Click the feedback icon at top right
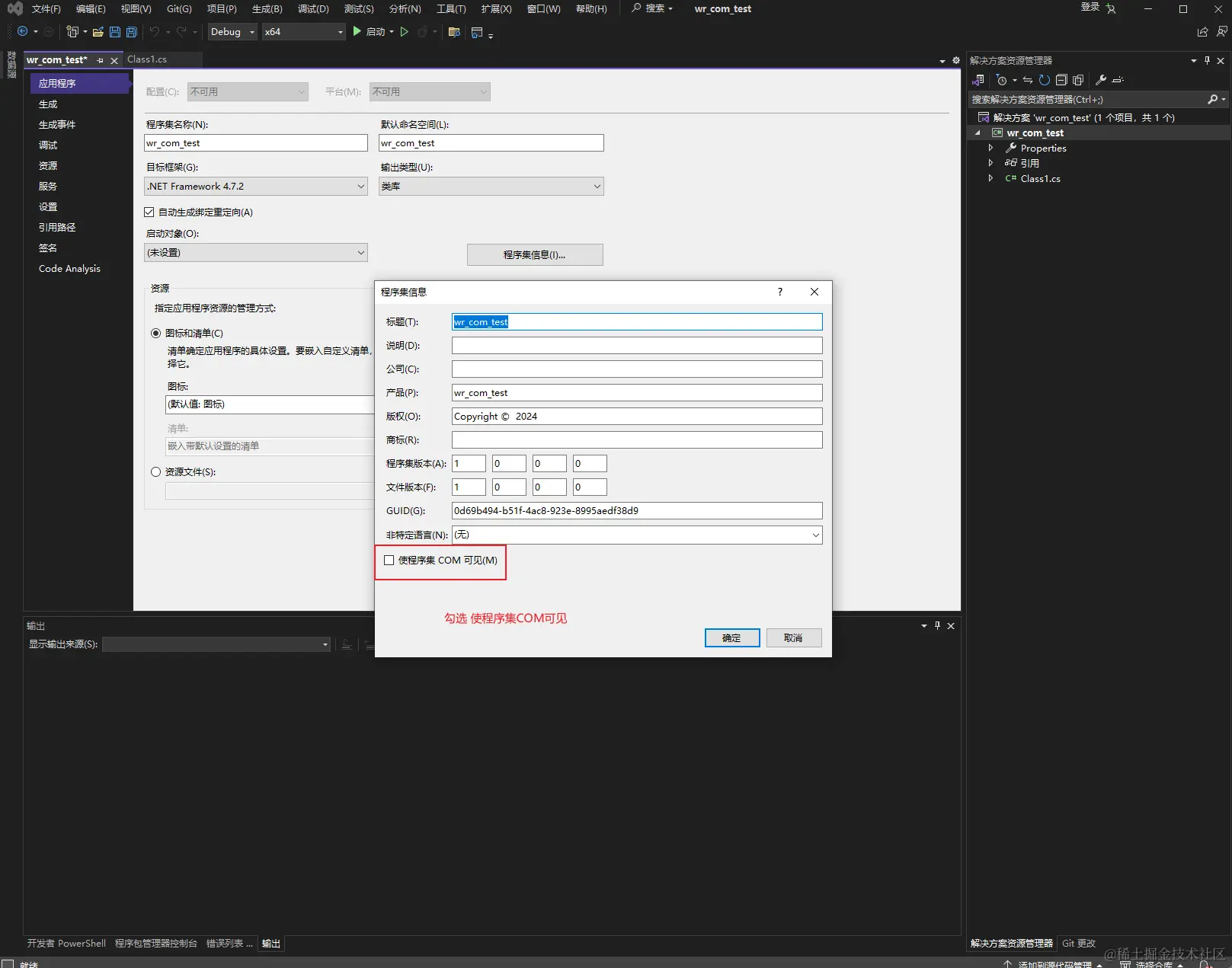The image size is (1232, 968). (1221, 31)
